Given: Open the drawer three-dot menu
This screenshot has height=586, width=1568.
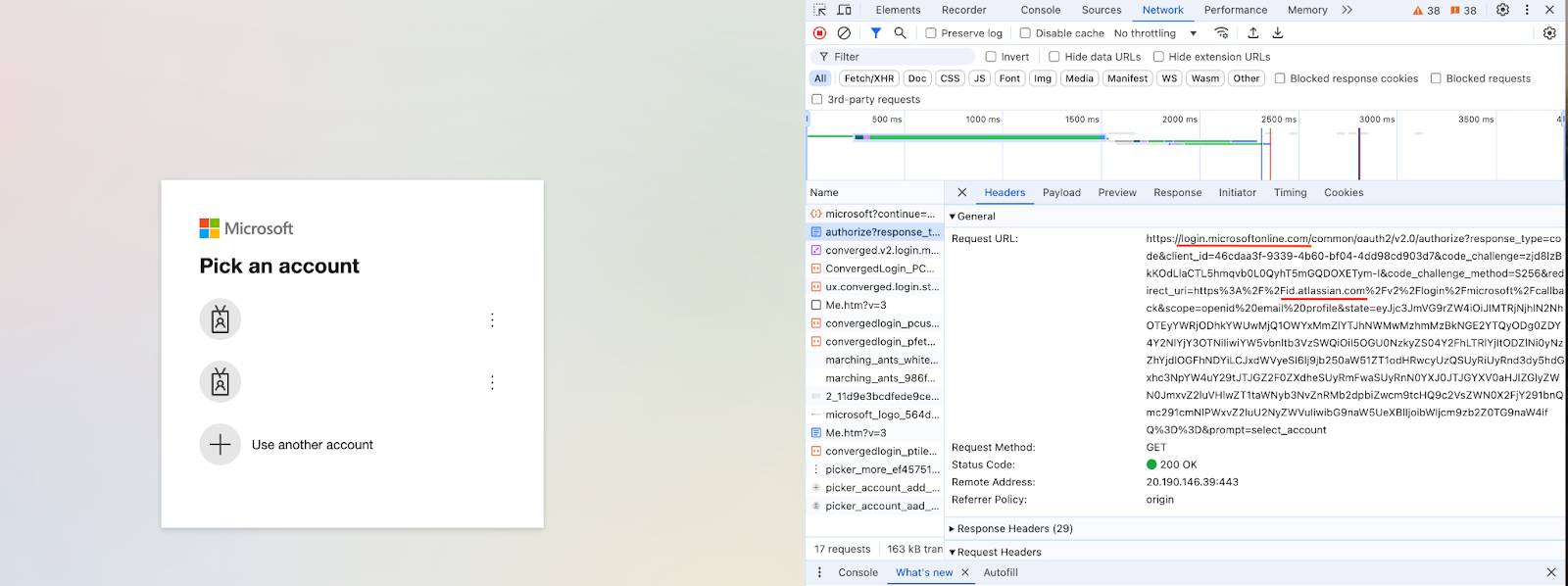Looking at the screenshot, I should (820, 572).
